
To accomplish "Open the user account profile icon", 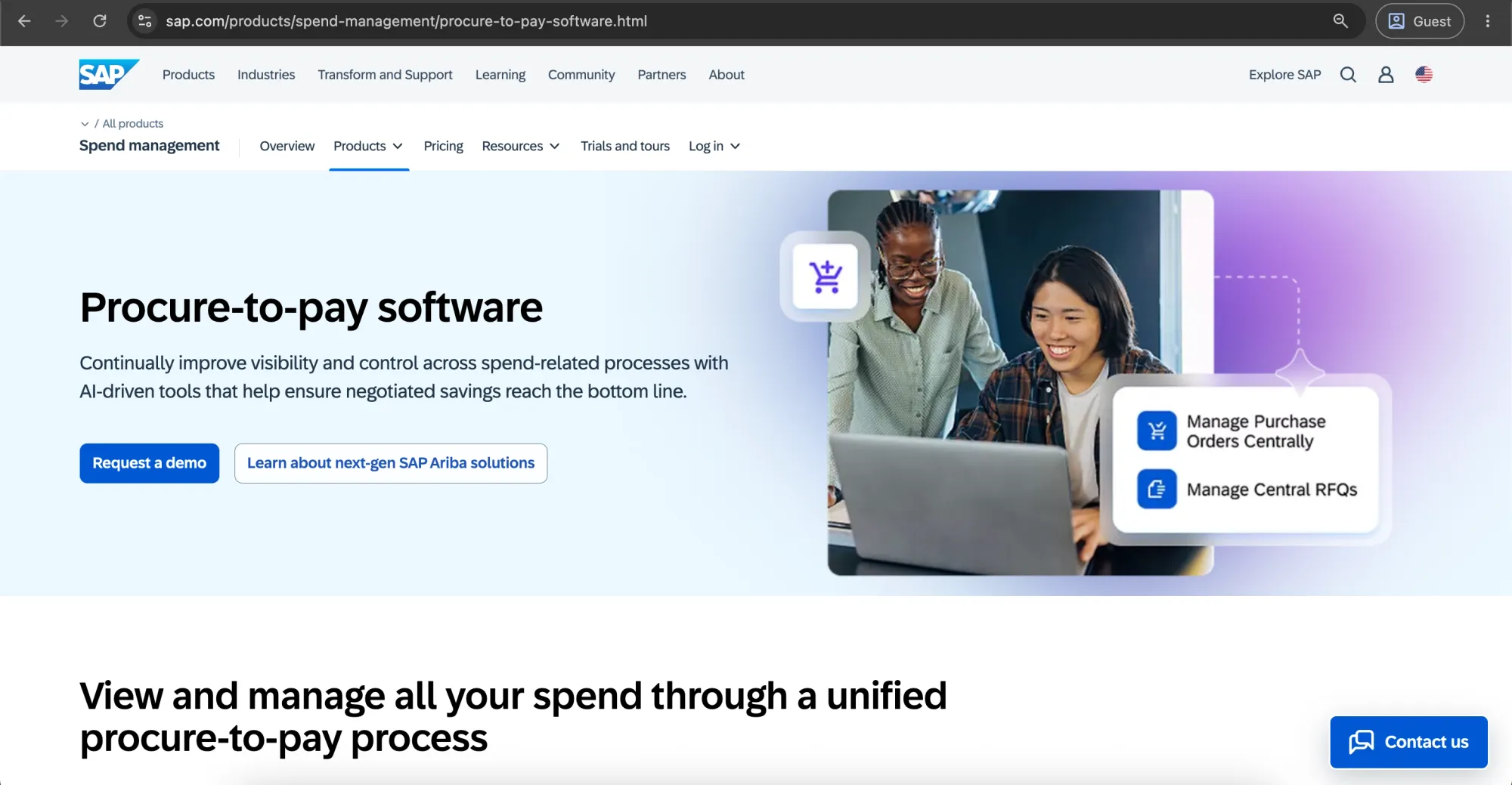I will (x=1386, y=74).
